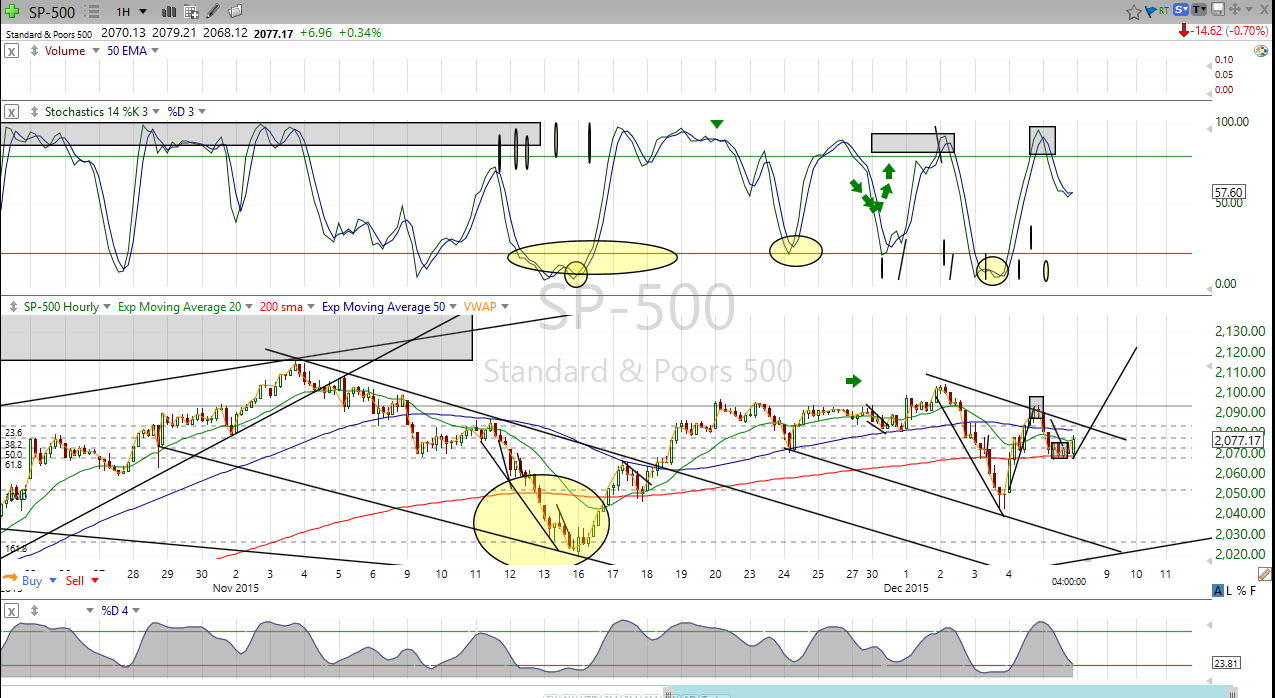Open the symbol list icon beside SP-500
Viewport: 1275px width, 698px height.
pos(91,12)
